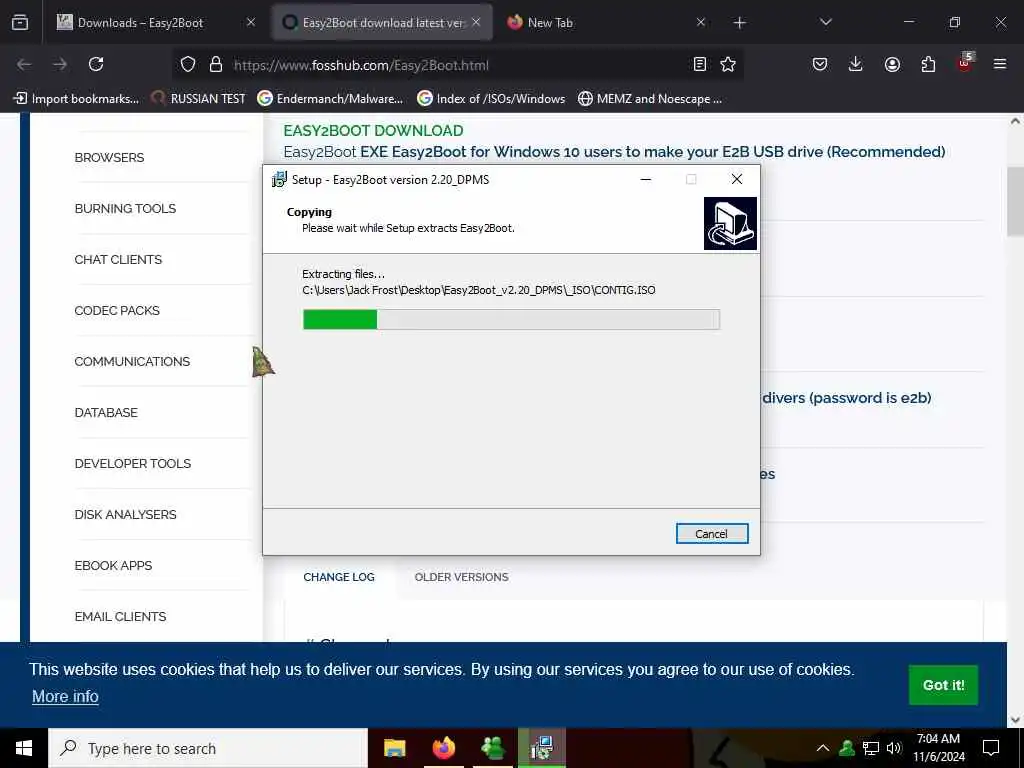Minimize the Easy2Boot Setup window
The image size is (1024, 768).
click(x=646, y=179)
